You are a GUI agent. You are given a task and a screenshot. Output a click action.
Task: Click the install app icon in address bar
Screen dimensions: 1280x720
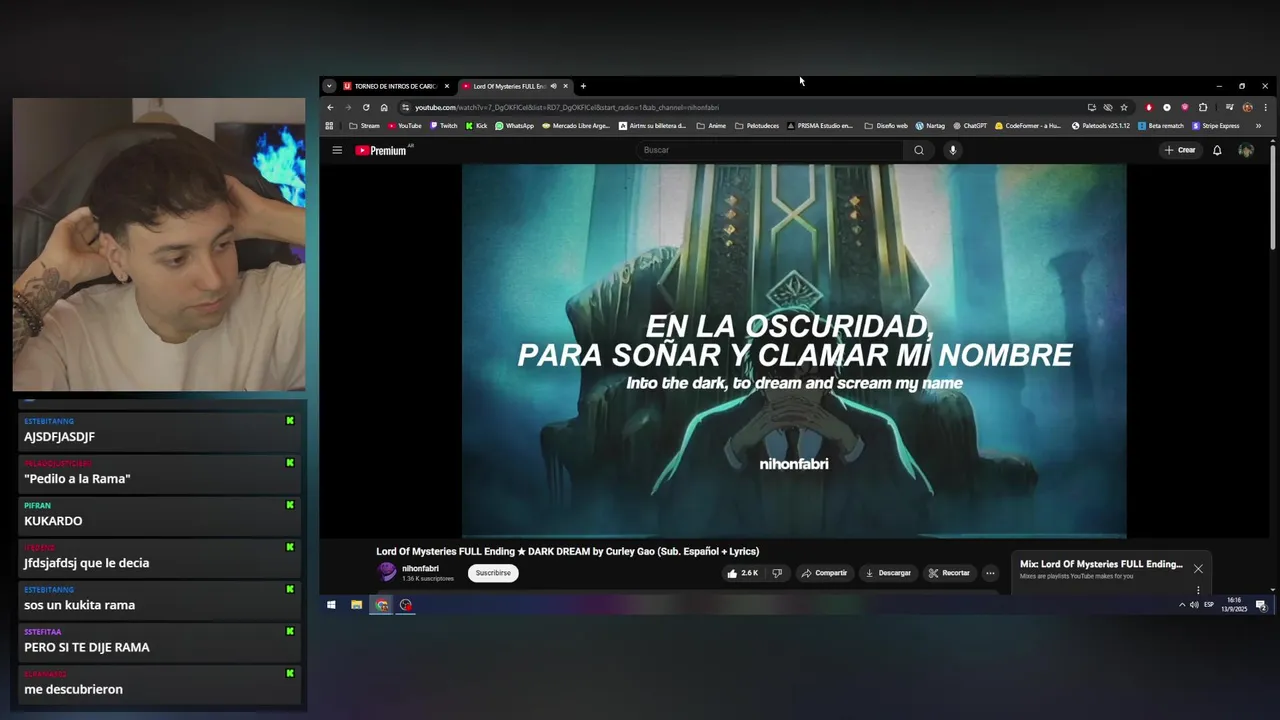pos(1091,107)
